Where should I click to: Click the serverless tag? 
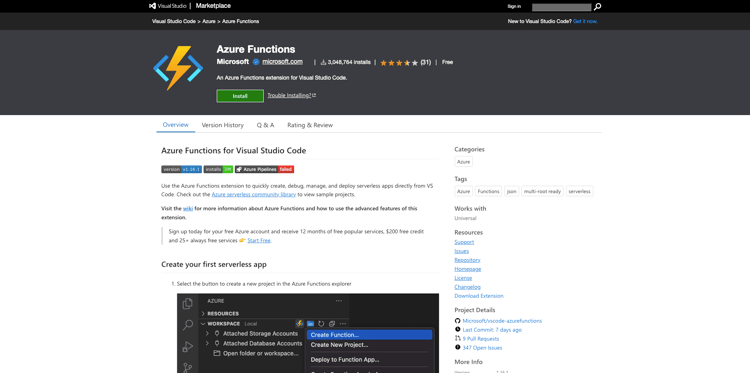click(580, 191)
